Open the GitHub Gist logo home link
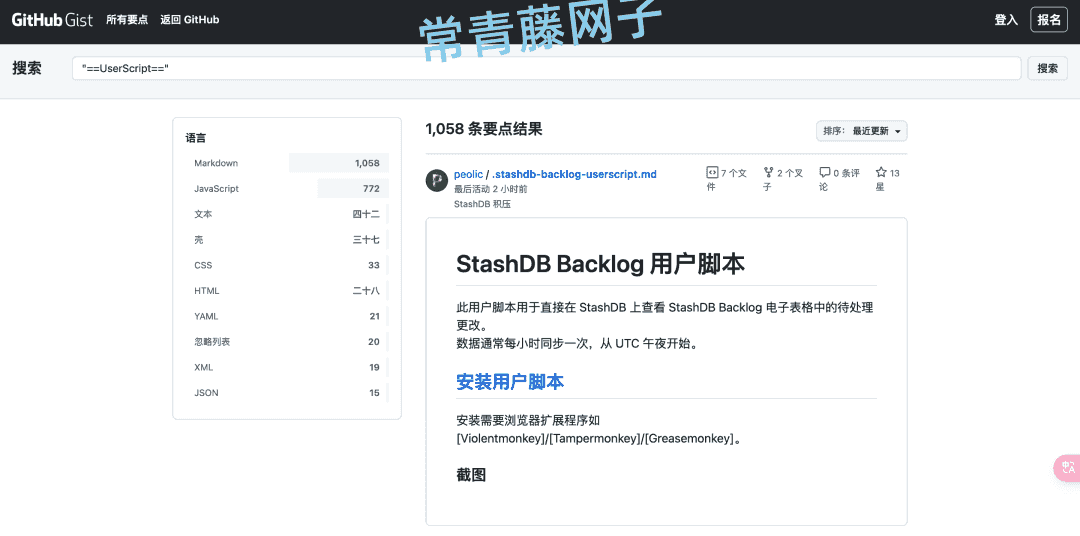Viewport: 1080px width, 536px height. pyautogui.click(x=52, y=19)
